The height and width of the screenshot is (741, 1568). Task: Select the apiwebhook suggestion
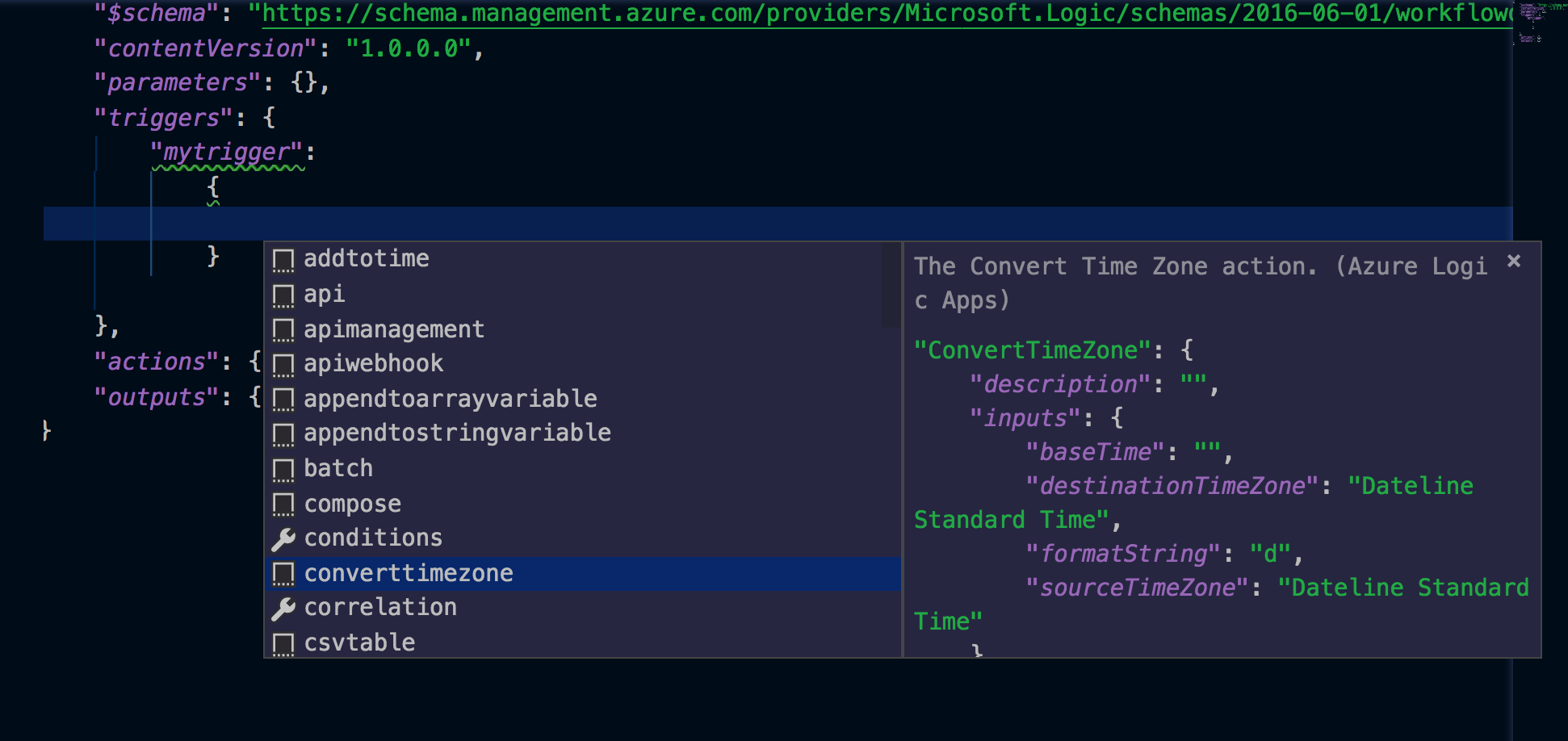point(372,363)
